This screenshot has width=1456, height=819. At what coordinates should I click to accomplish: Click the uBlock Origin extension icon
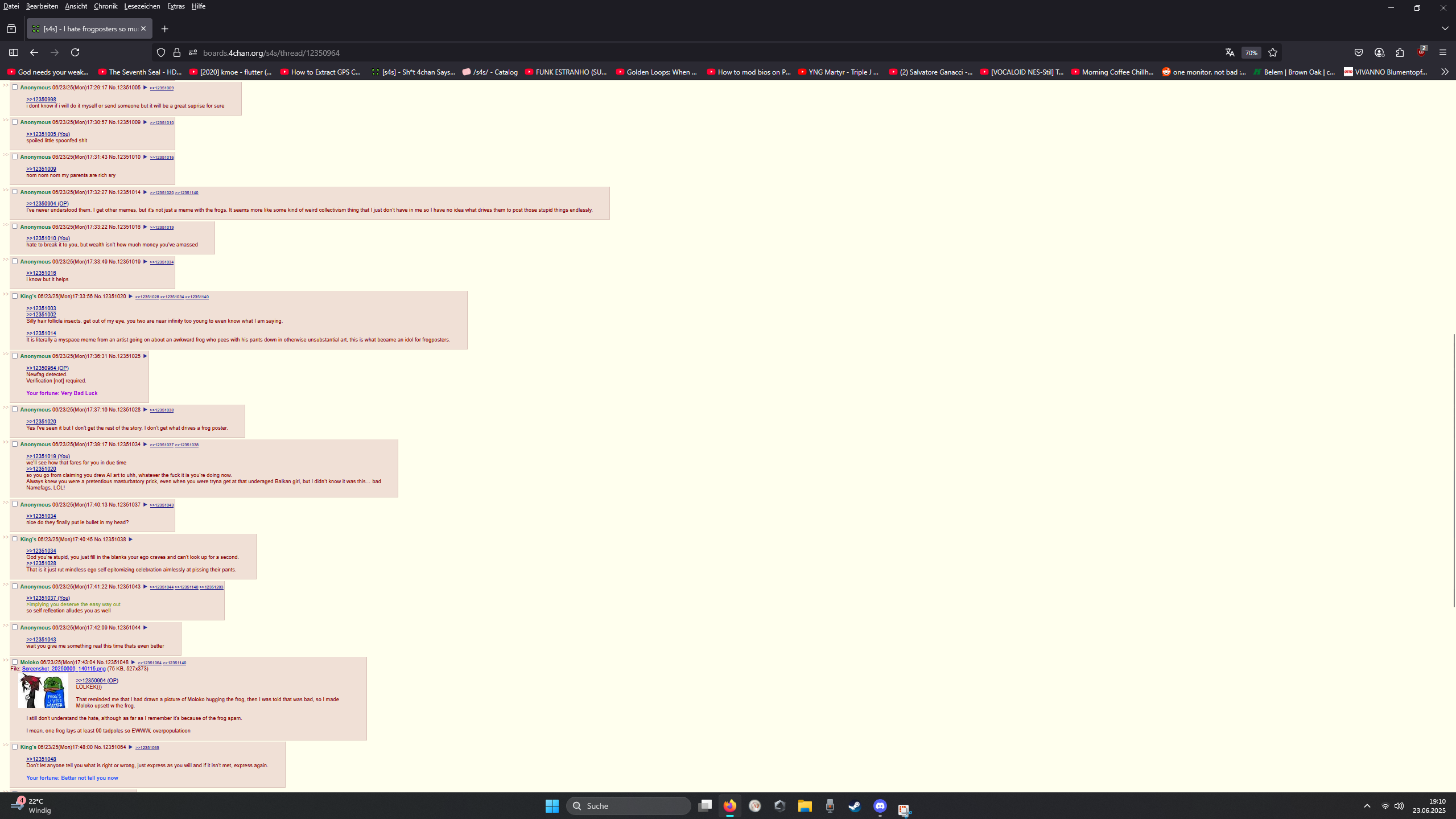tap(1421, 52)
